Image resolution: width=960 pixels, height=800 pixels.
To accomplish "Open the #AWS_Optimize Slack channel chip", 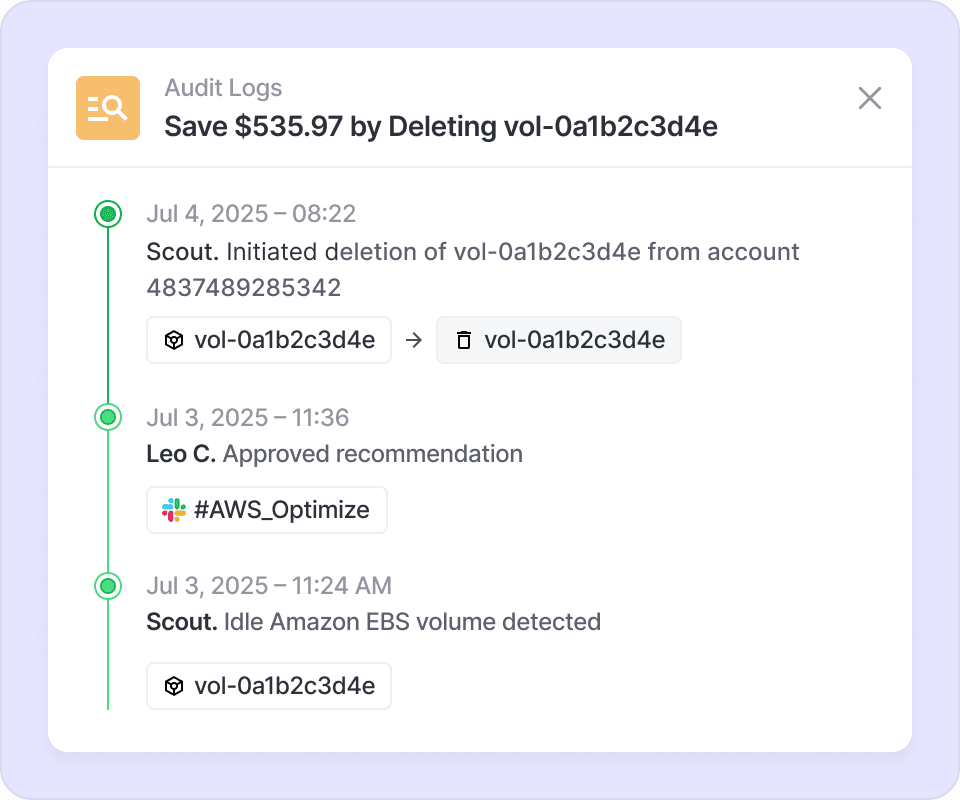I will click(x=267, y=510).
